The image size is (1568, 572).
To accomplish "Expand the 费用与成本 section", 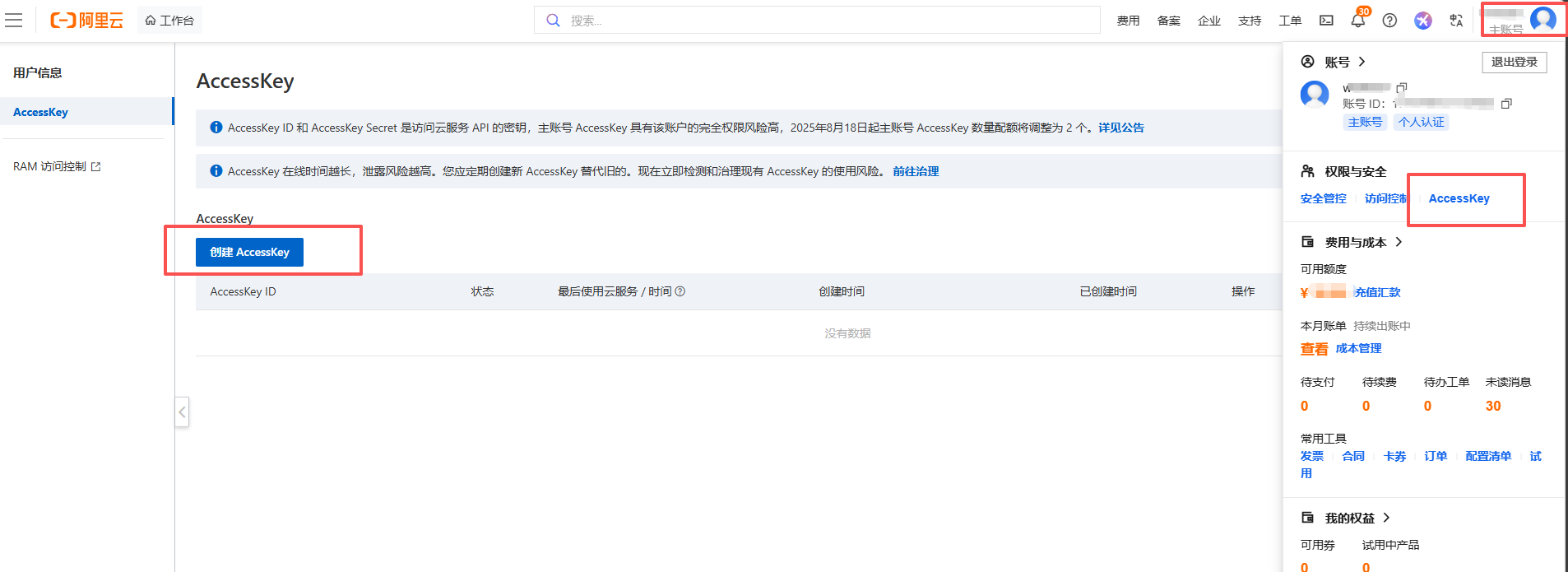I will click(x=1399, y=242).
